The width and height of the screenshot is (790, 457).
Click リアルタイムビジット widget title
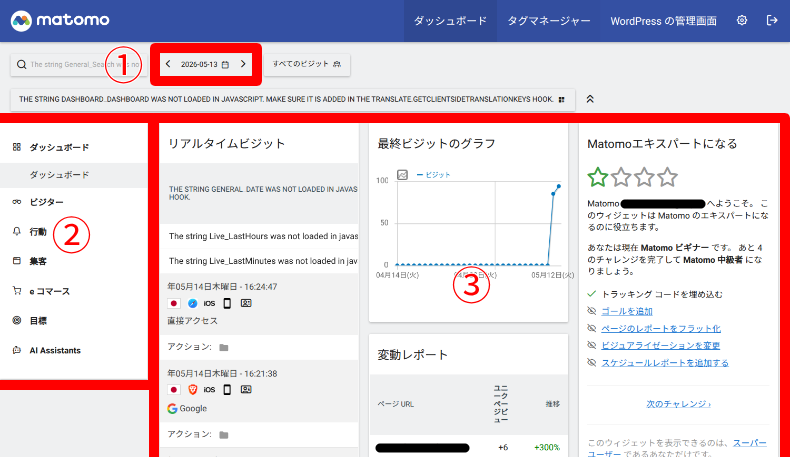227,144
